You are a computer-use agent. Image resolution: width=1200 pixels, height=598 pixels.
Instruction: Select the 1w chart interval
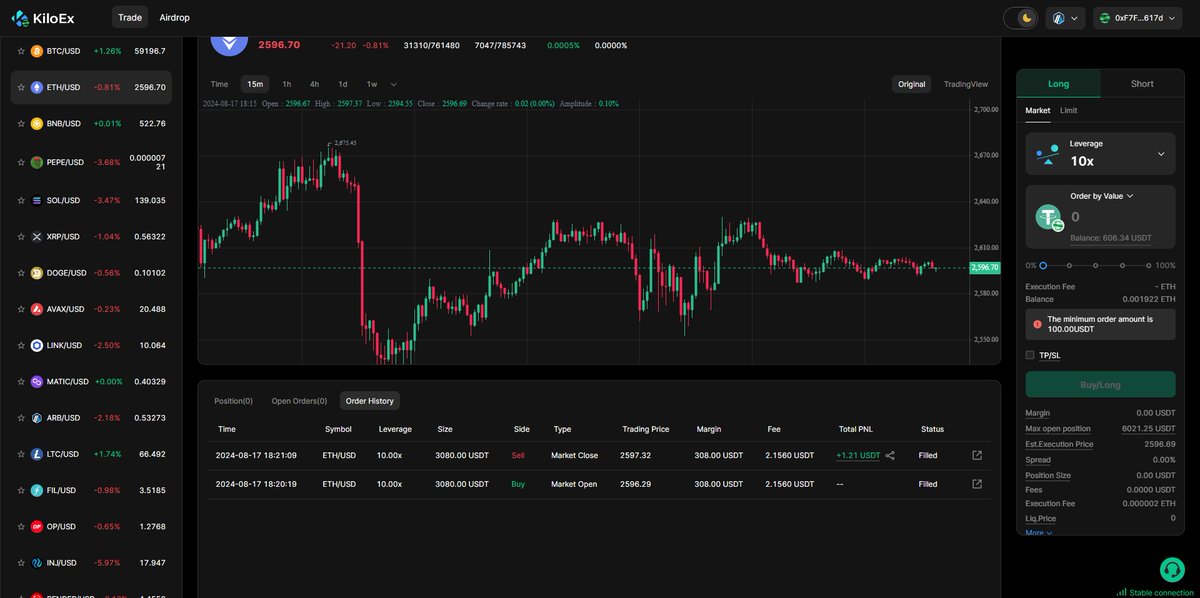[372, 84]
